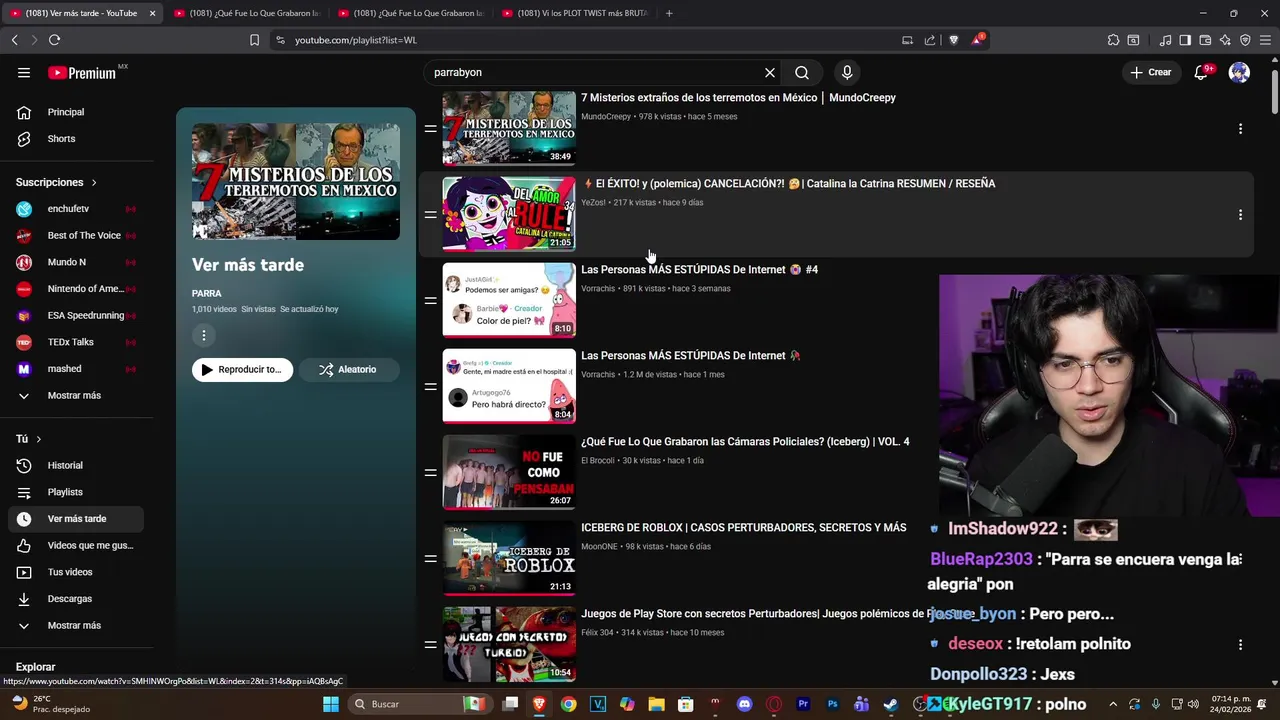
Task: Expand Mostrar más under subscriptions
Action: tap(76, 395)
